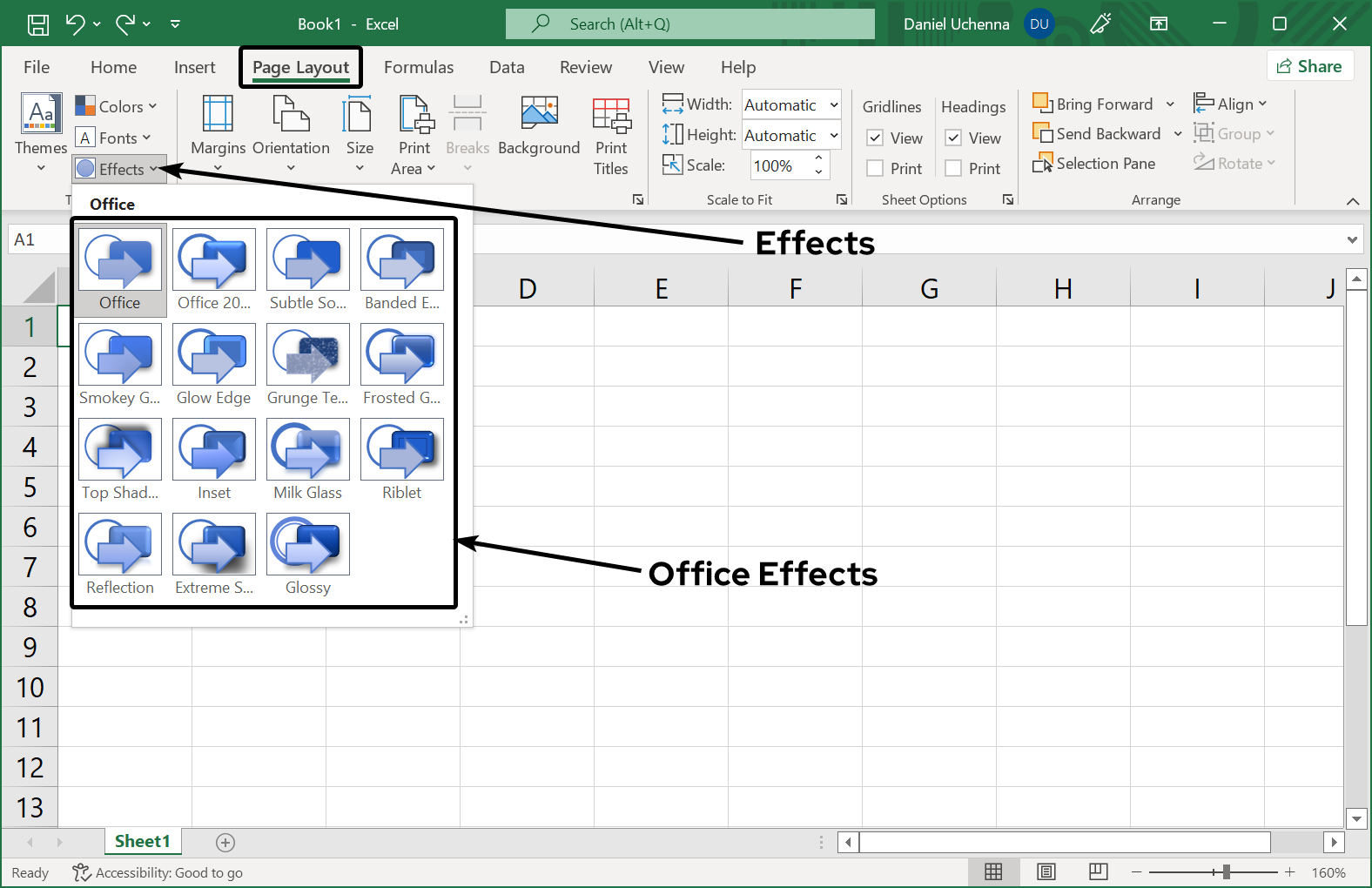
Task: Expand Send Backward dropdown arrow
Action: [1178, 134]
